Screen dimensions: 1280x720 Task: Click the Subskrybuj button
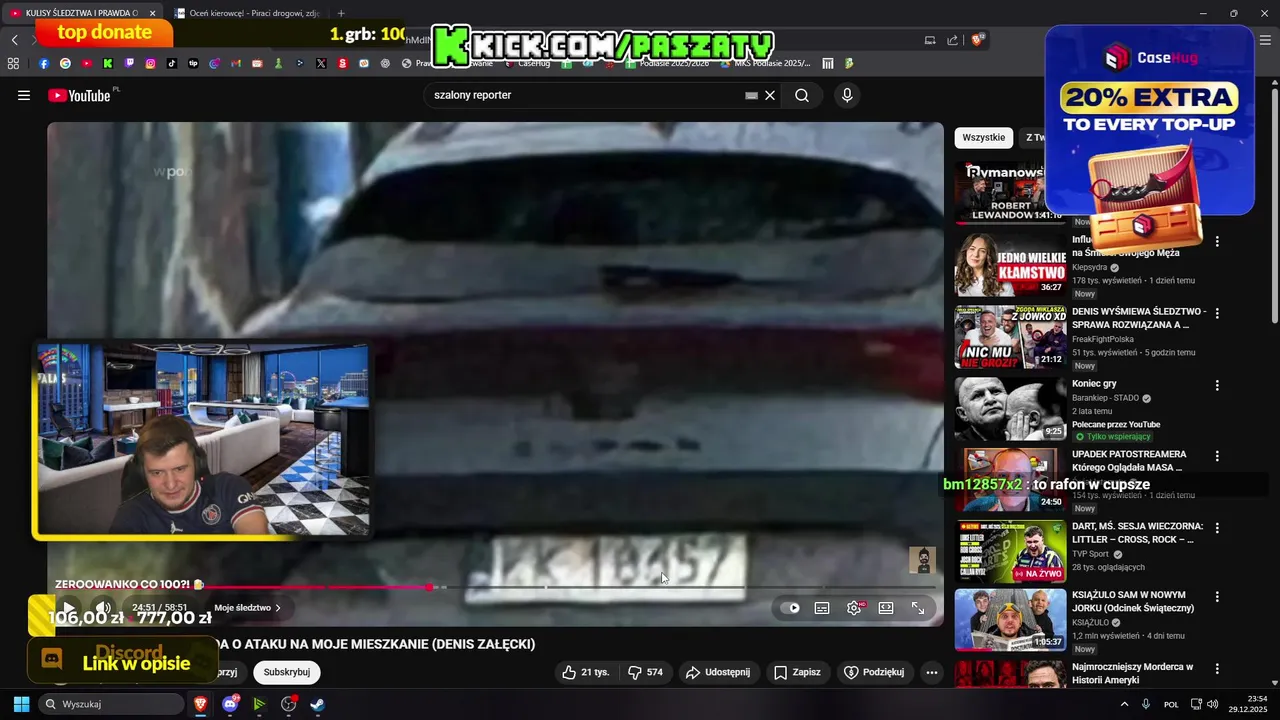tap(287, 672)
